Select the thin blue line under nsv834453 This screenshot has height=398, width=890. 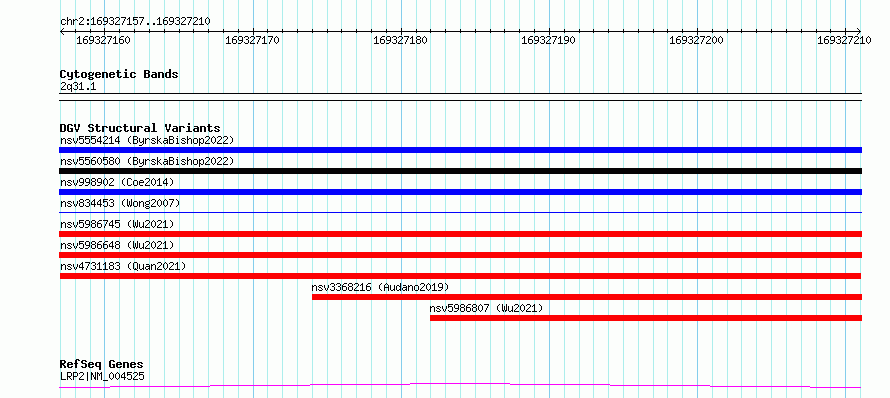coord(460,212)
